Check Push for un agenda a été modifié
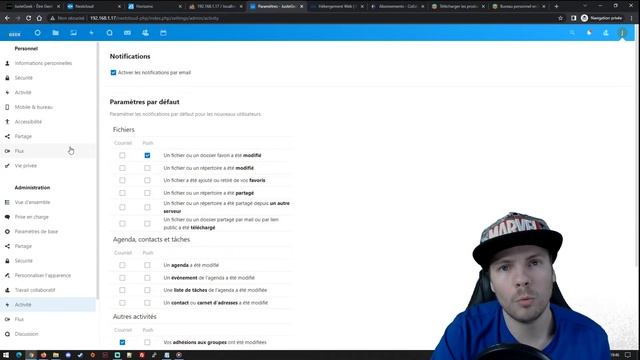Image resolution: width=640 pixels, height=360 pixels. pyautogui.click(x=147, y=265)
